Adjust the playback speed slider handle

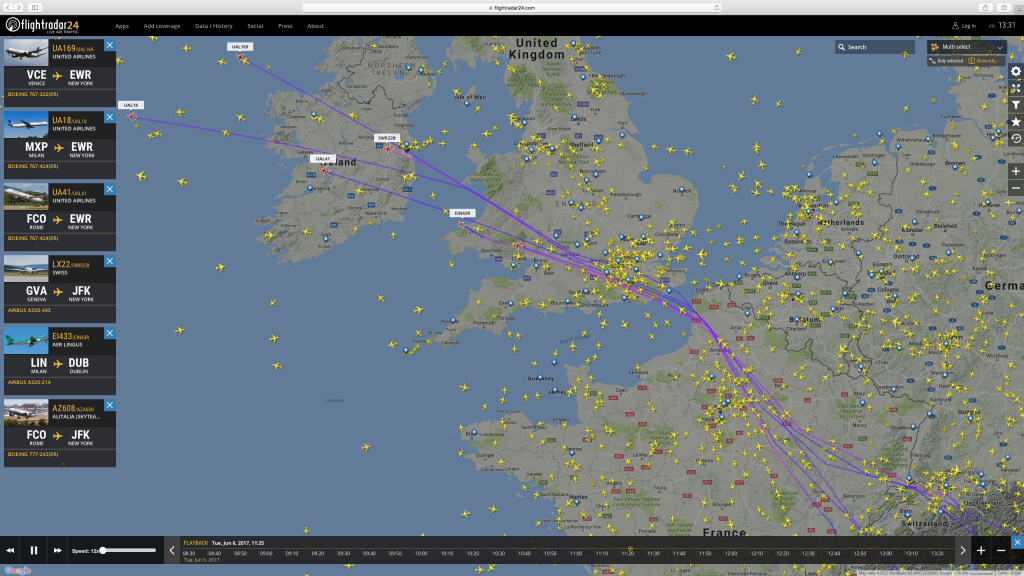(103, 551)
